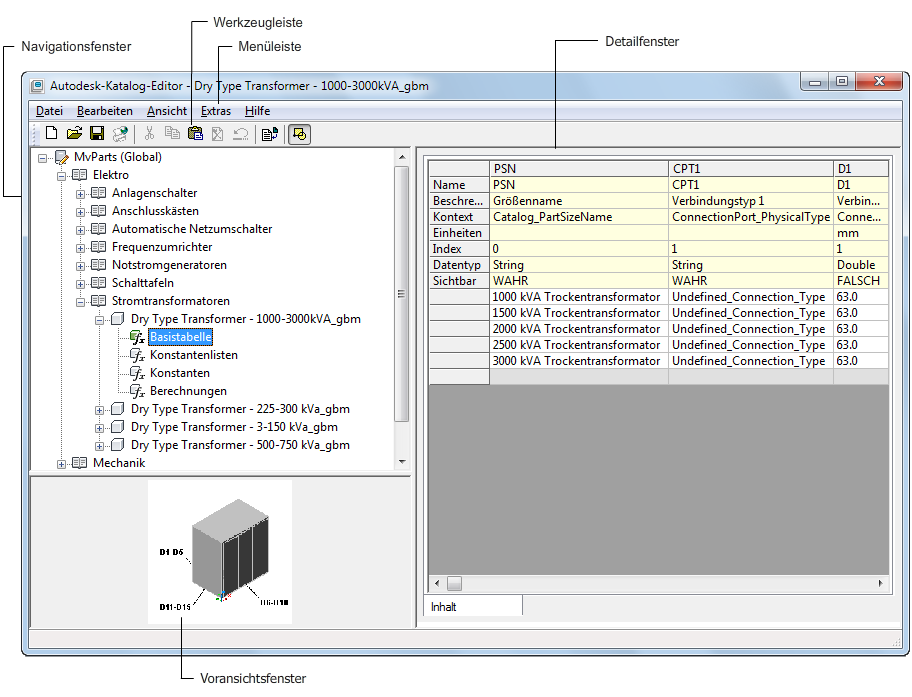912x697 pixels.
Task: Click the application icon in the title bar
Action: coord(37,86)
